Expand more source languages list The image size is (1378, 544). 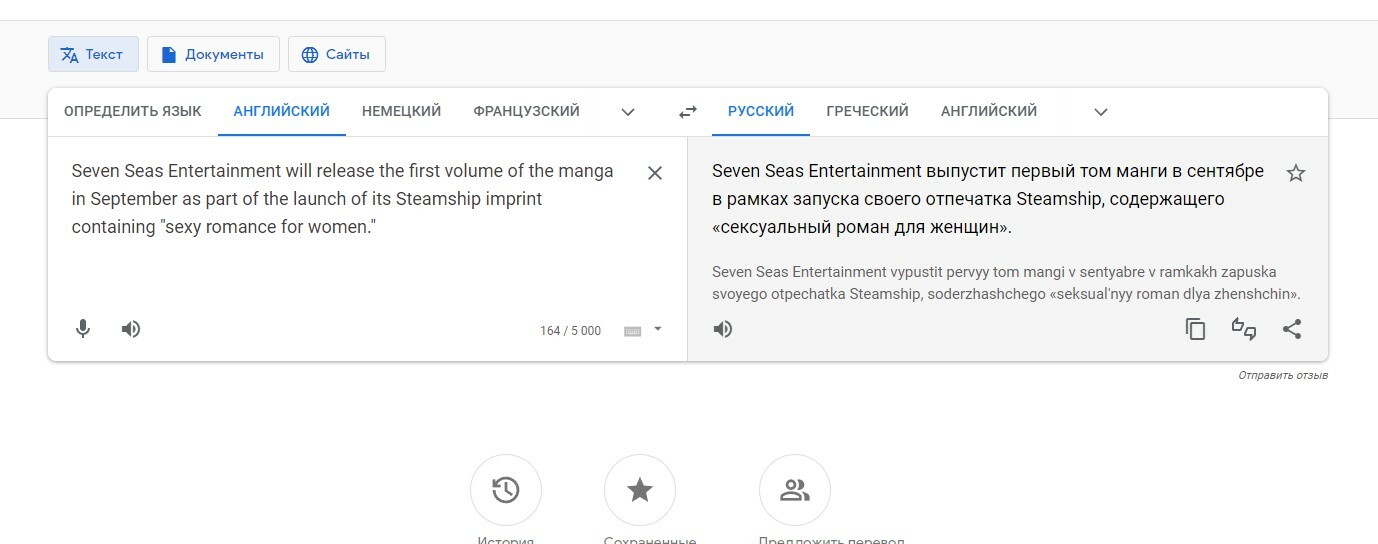pyautogui.click(x=628, y=112)
